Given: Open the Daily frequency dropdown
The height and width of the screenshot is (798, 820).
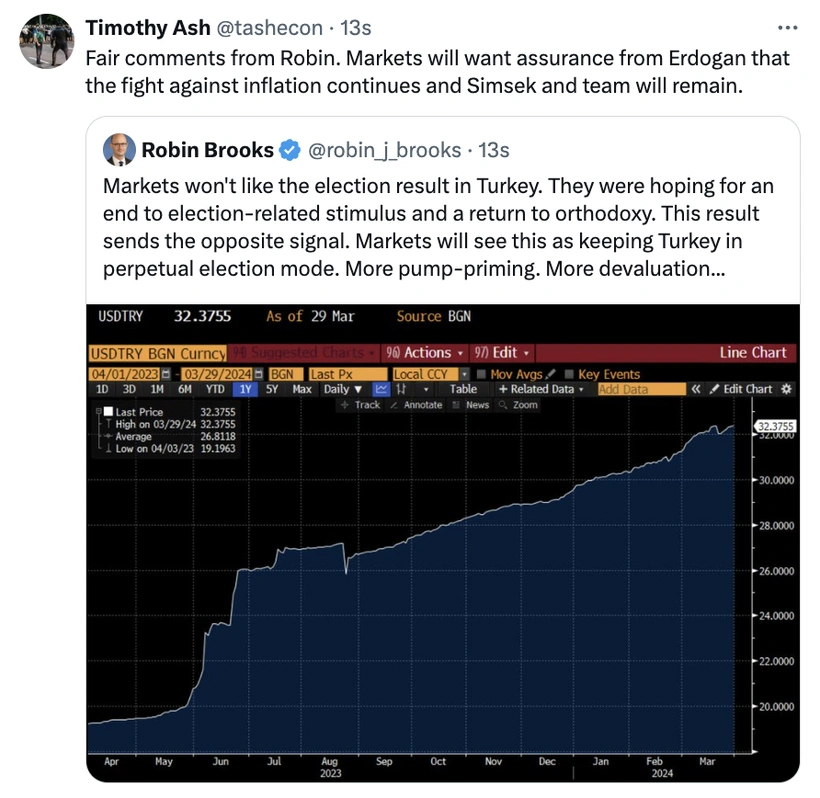Looking at the screenshot, I should (x=343, y=389).
